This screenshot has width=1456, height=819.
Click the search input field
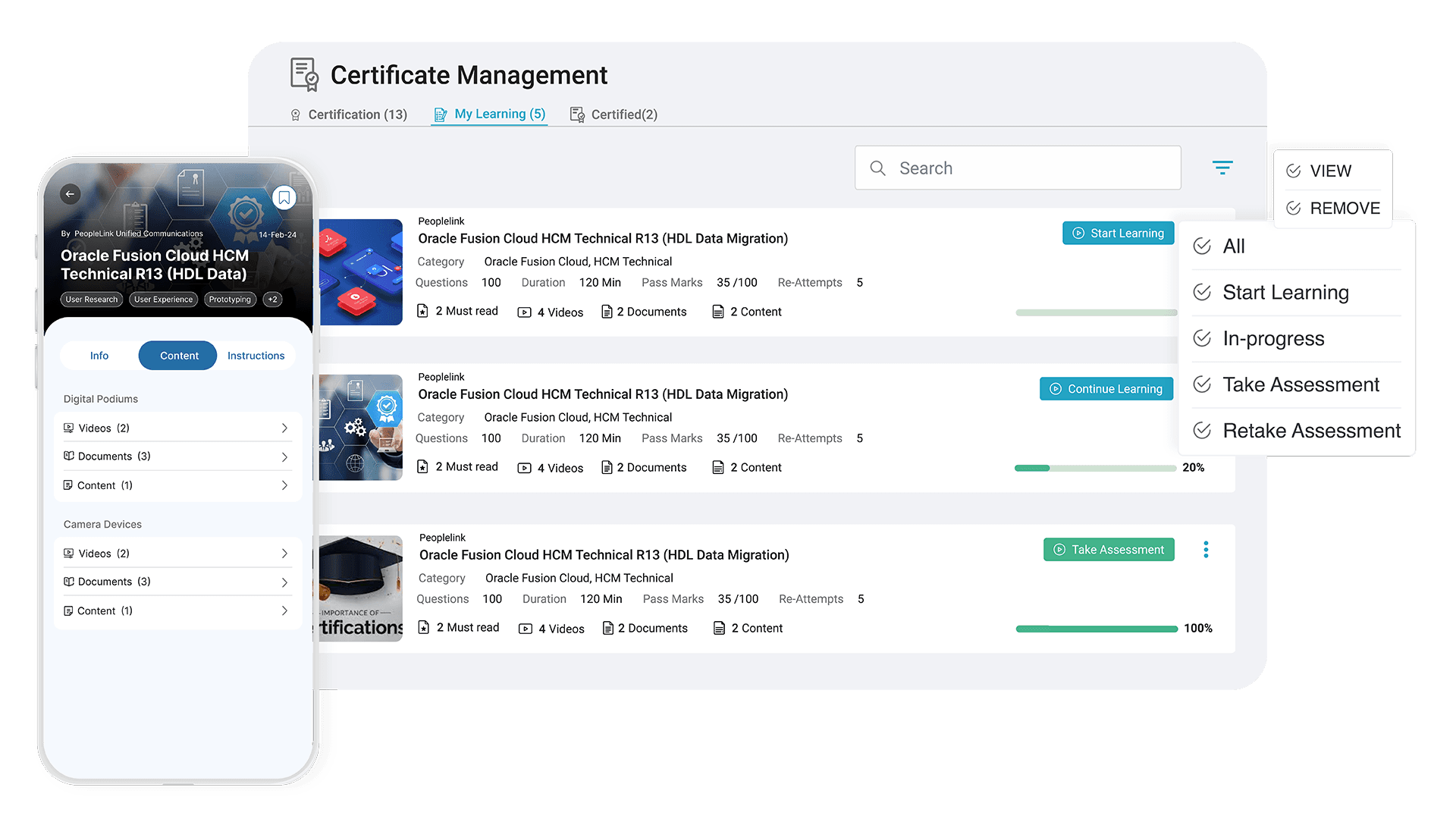click(1018, 167)
